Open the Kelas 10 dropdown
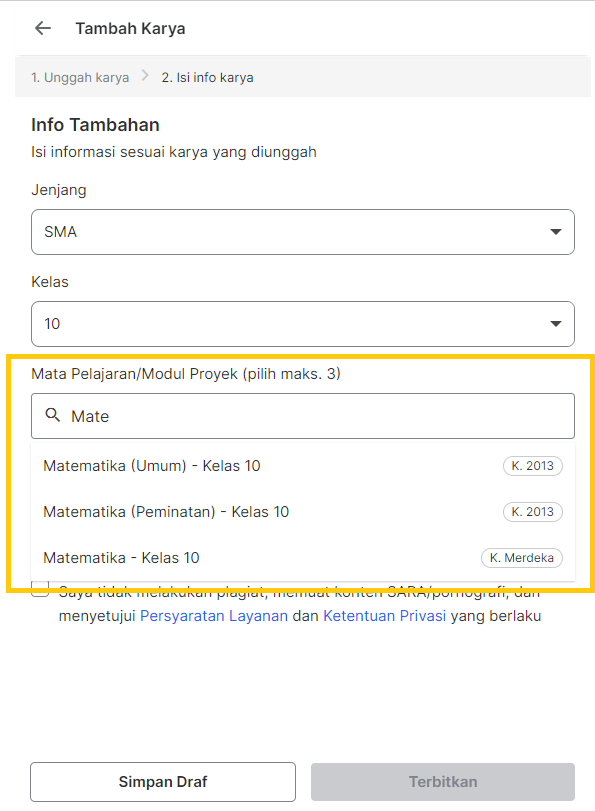Image resolution: width=595 pixels, height=811 pixels. click(x=303, y=324)
